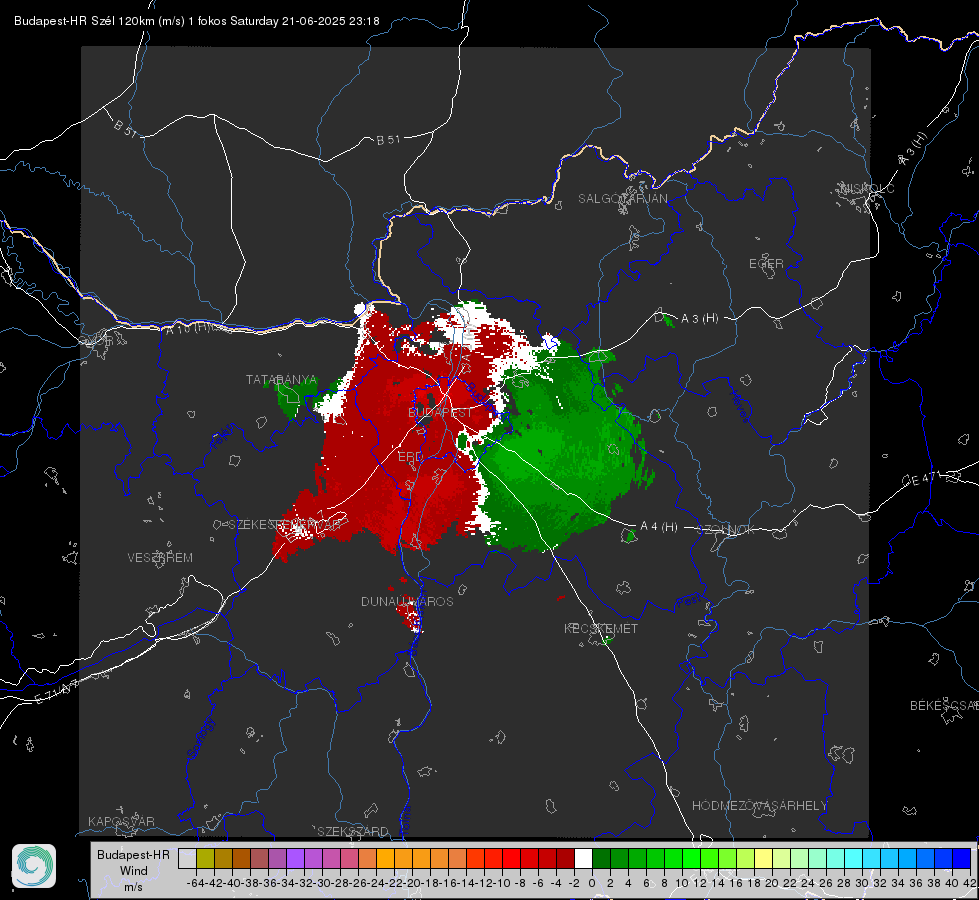
Task: Click the 20 value in the legend scale
Action: coord(772,883)
